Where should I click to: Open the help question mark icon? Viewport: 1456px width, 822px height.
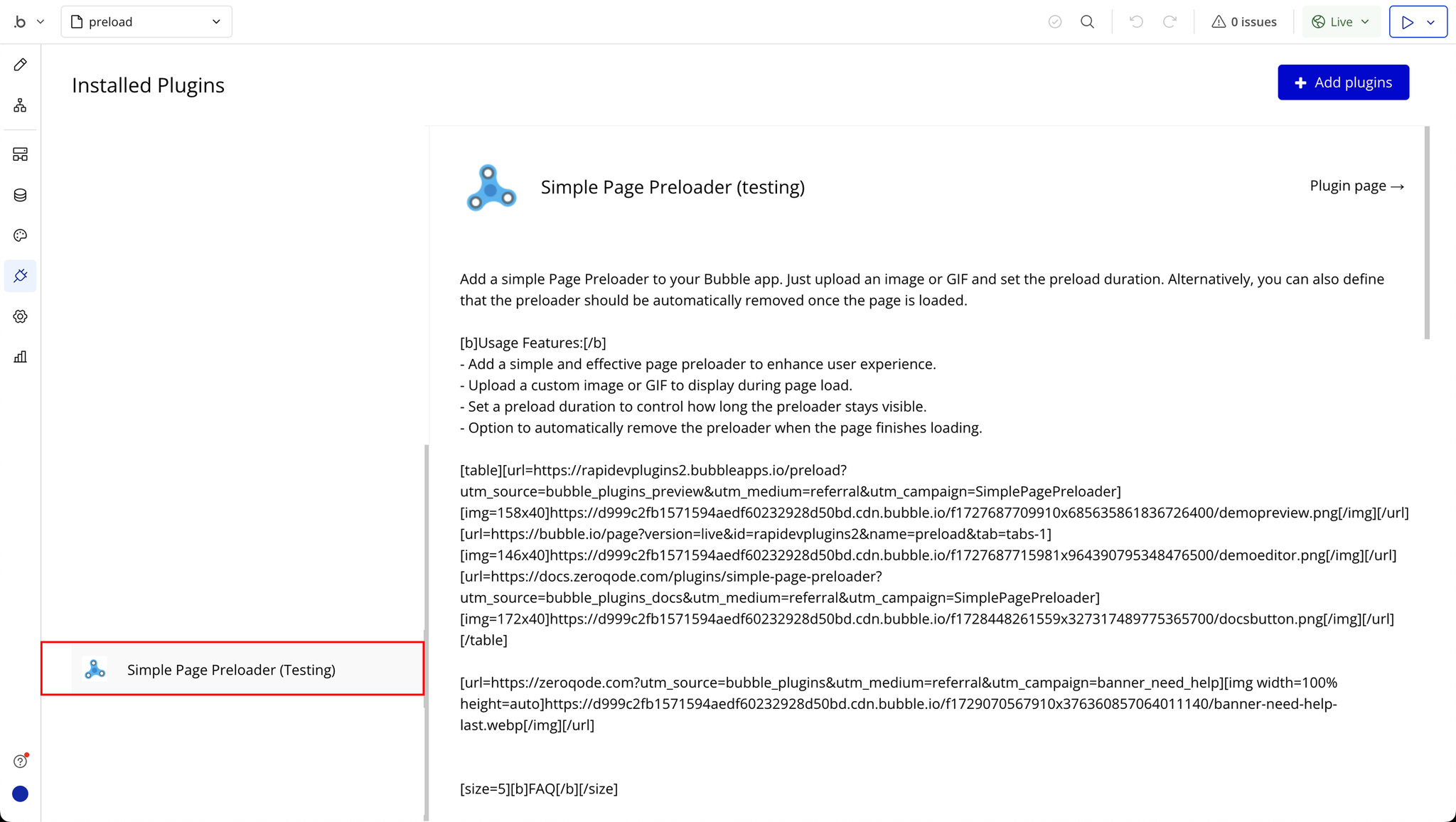point(20,762)
